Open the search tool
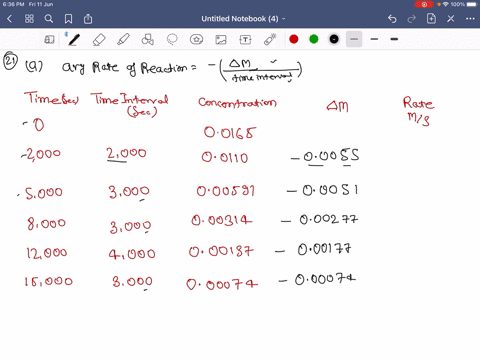Image resolution: width=480 pixels, height=360 pixels. click(x=49, y=19)
